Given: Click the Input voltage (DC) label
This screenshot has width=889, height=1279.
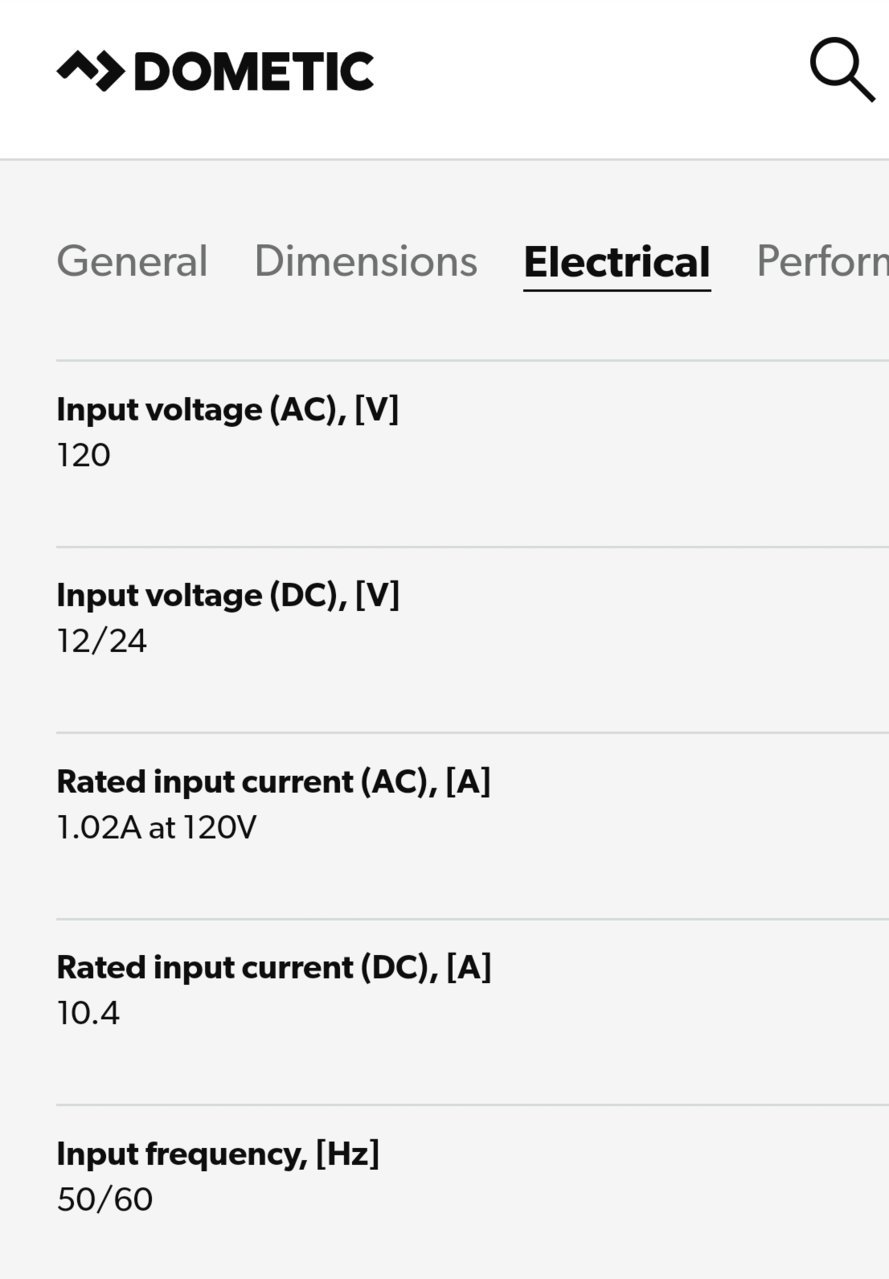Looking at the screenshot, I should point(228,595).
